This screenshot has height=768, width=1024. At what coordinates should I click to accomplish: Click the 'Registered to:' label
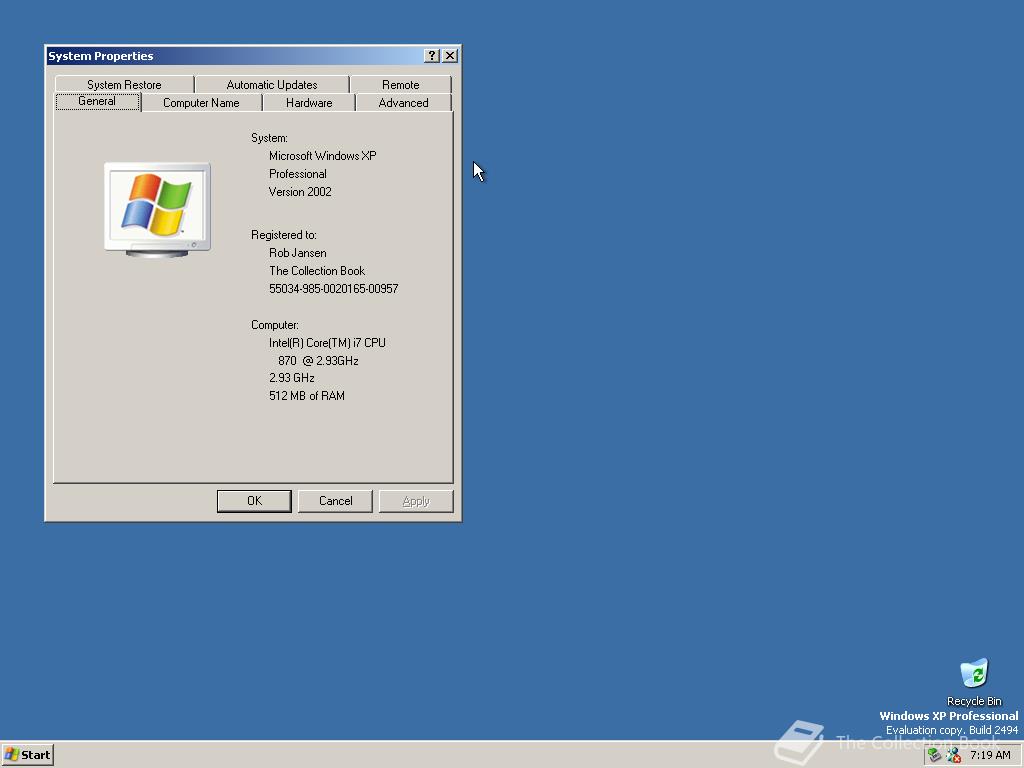coord(283,235)
